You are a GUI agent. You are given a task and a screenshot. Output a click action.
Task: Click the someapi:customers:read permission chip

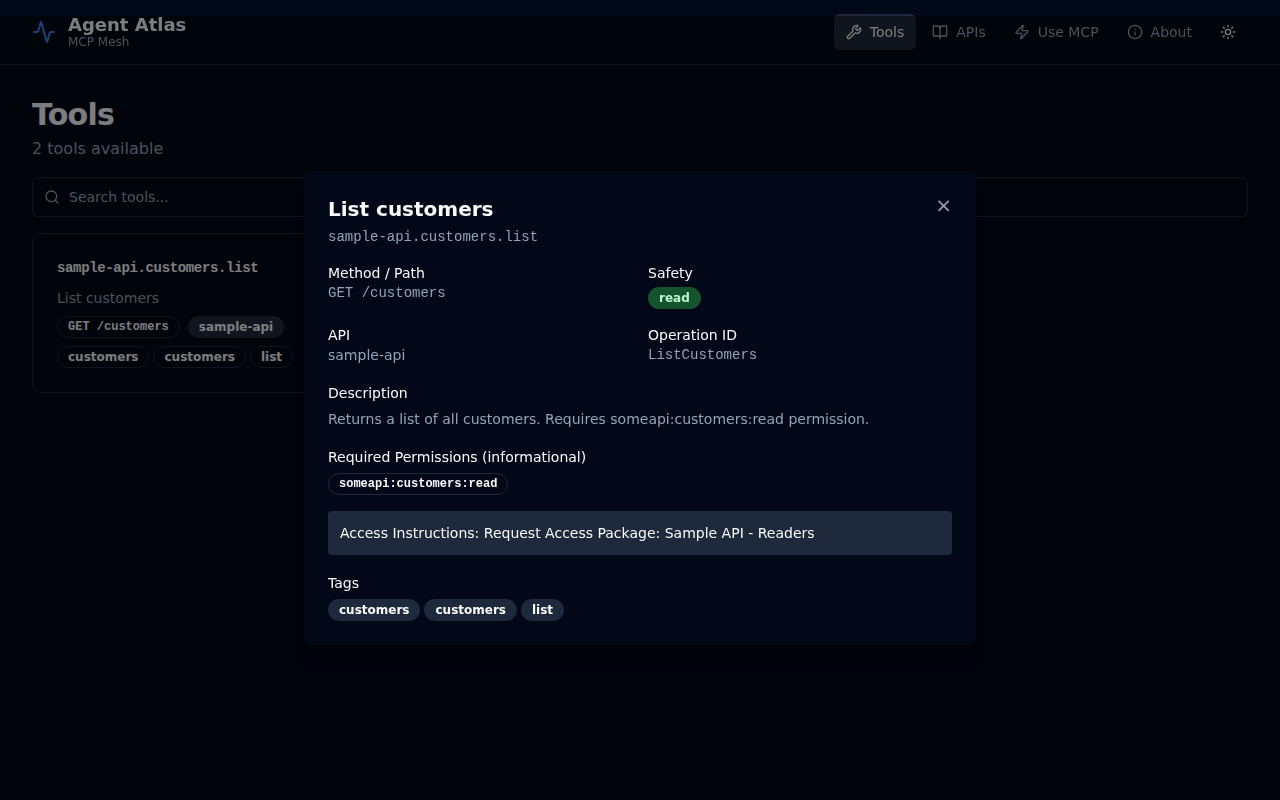pyautogui.click(x=418, y=484)
